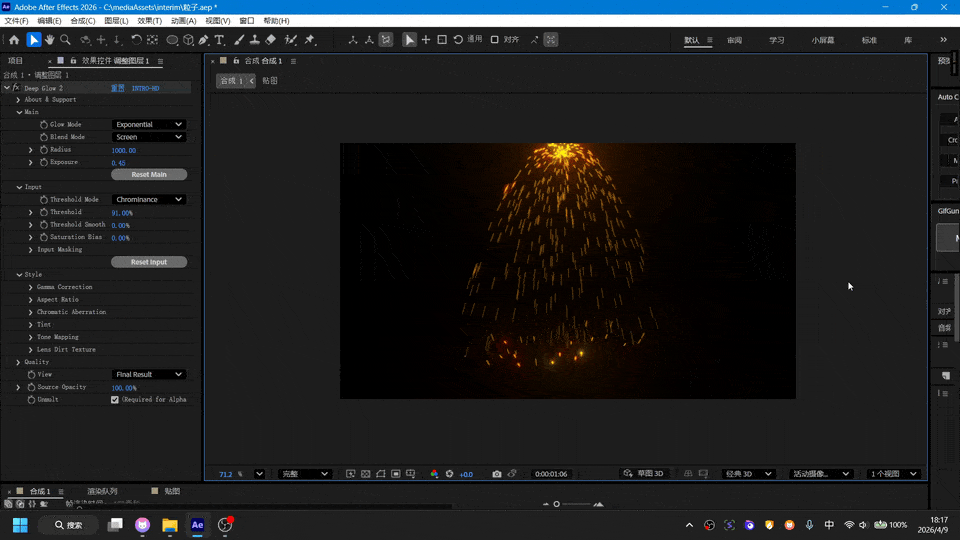This screenshot has height=540, width=960.
Task: Select the Type text tool
Action: click(x=220, y=40)
